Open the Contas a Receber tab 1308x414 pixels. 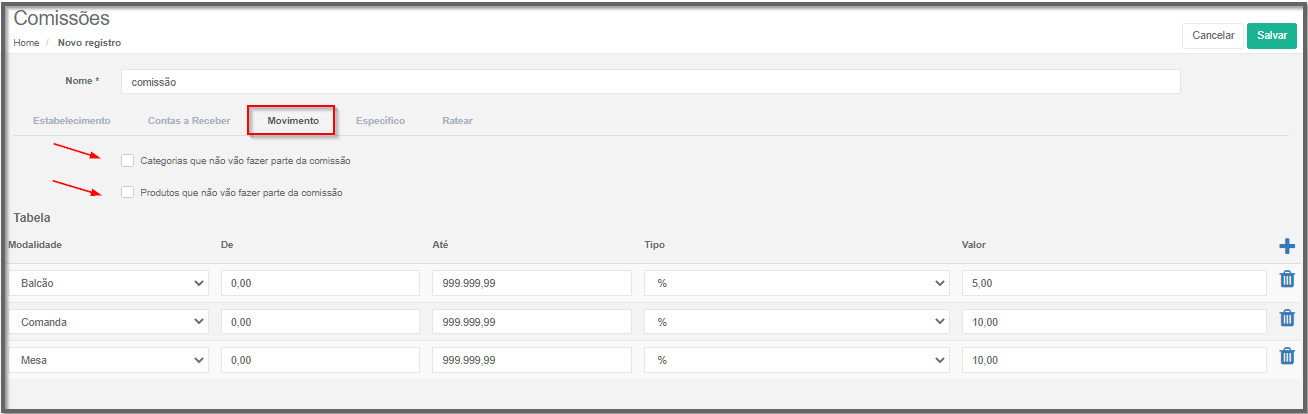point(189,120)
